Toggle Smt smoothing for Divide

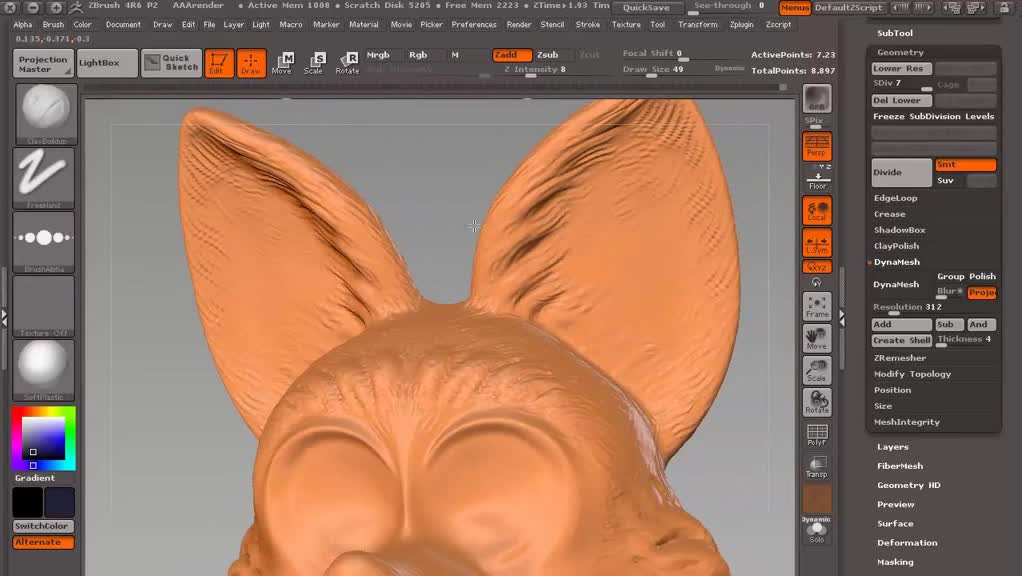(966, 165)
